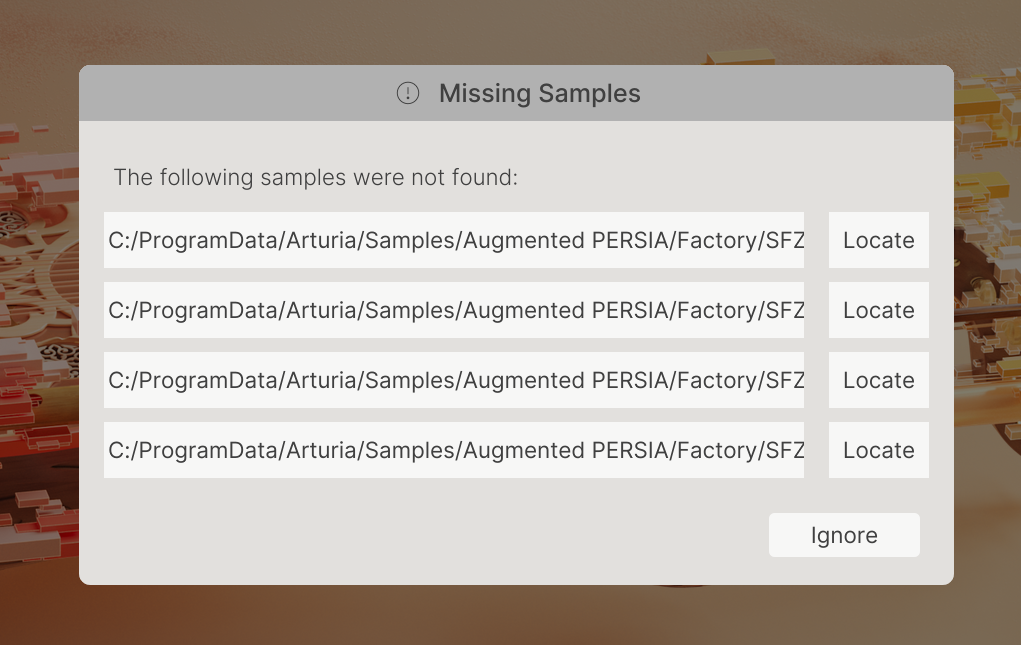Click the Missing Samples dialog title
The height and width of the screenshot is (645, 1021).
tap(539, 94)
